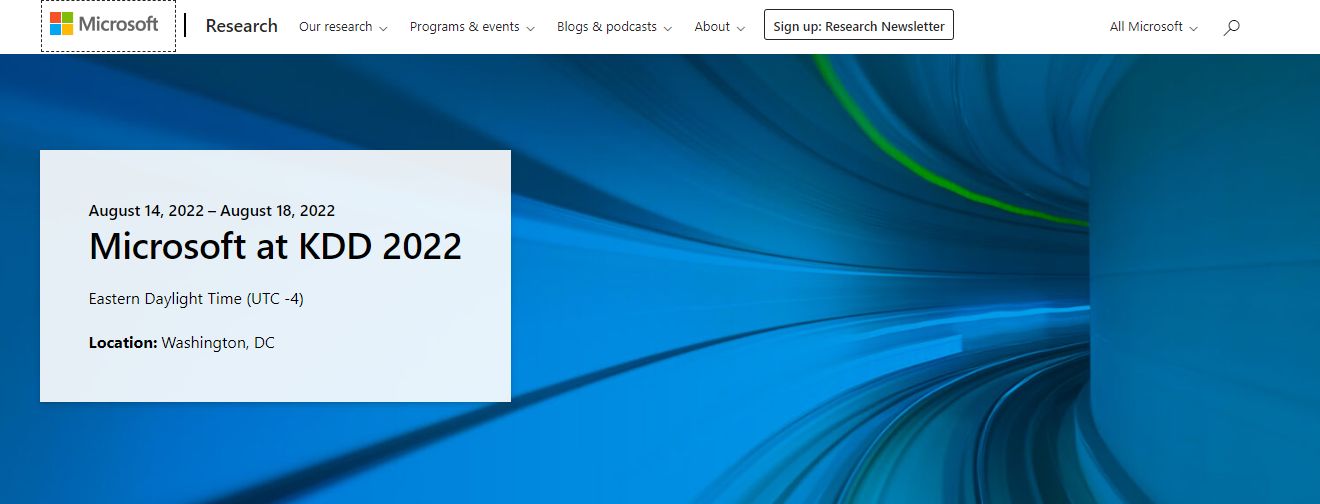Image resolution: width=1320 pixels, height=504 pixels.
Task: Expand the Our research menu
Action: 343,27
